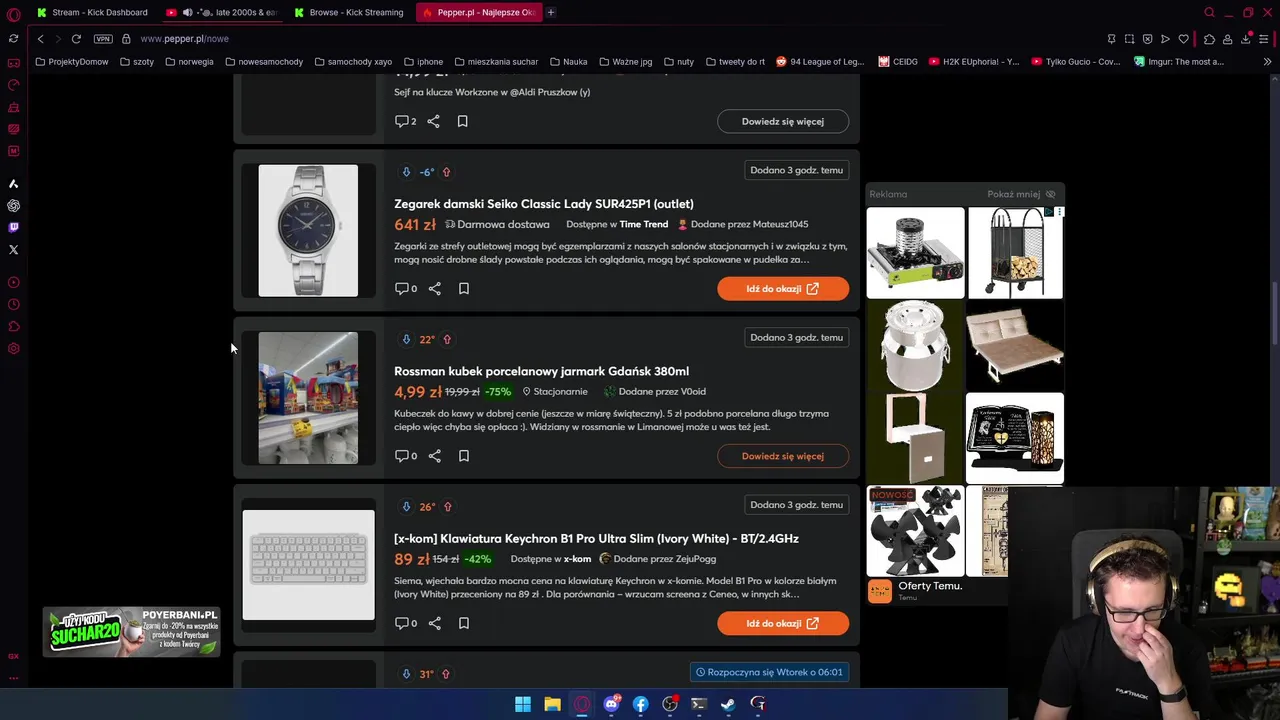The height and width of the screenshot is (720, 1280).
Task: Open browser downloads icon
Action: click(1246, 39)
